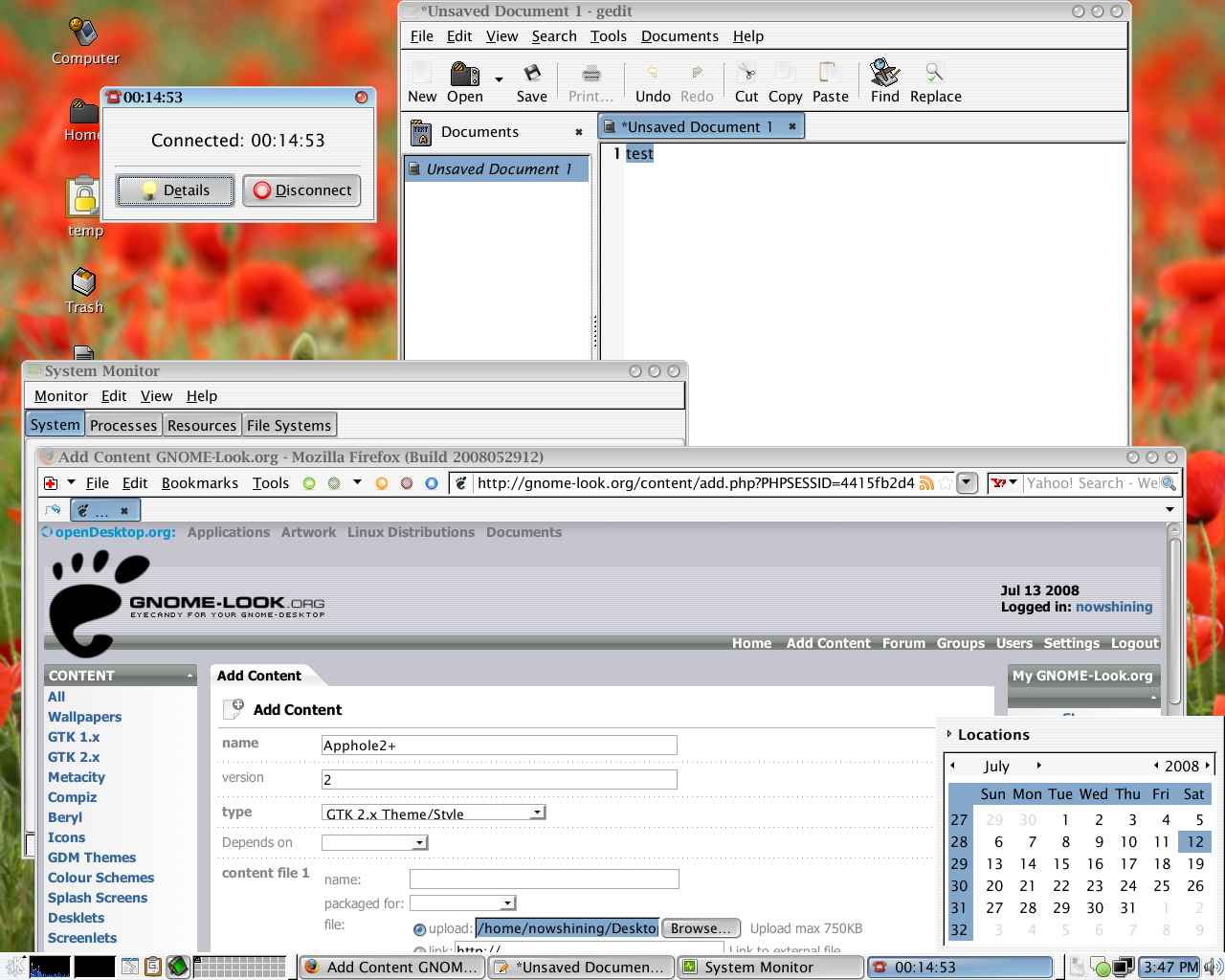
Task: Click the network monitors tray icon
Action: pyautogui.click(x=1122, y=967)
